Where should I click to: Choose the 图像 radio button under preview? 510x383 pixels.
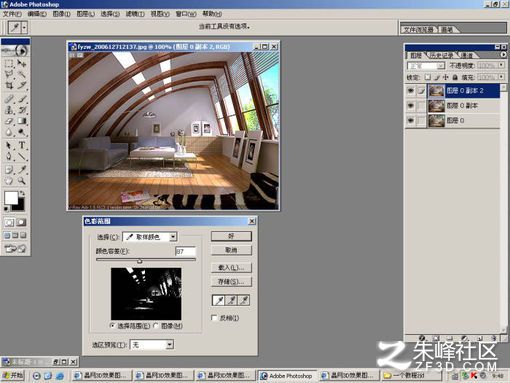pos(156,326)
